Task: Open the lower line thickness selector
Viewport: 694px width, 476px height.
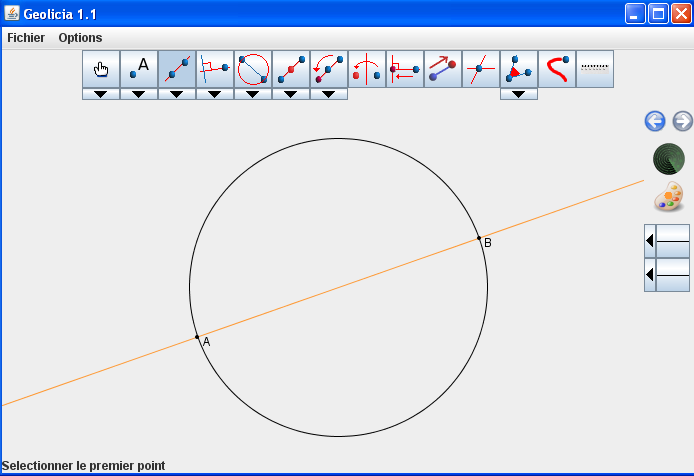Action: pos(667,275)
